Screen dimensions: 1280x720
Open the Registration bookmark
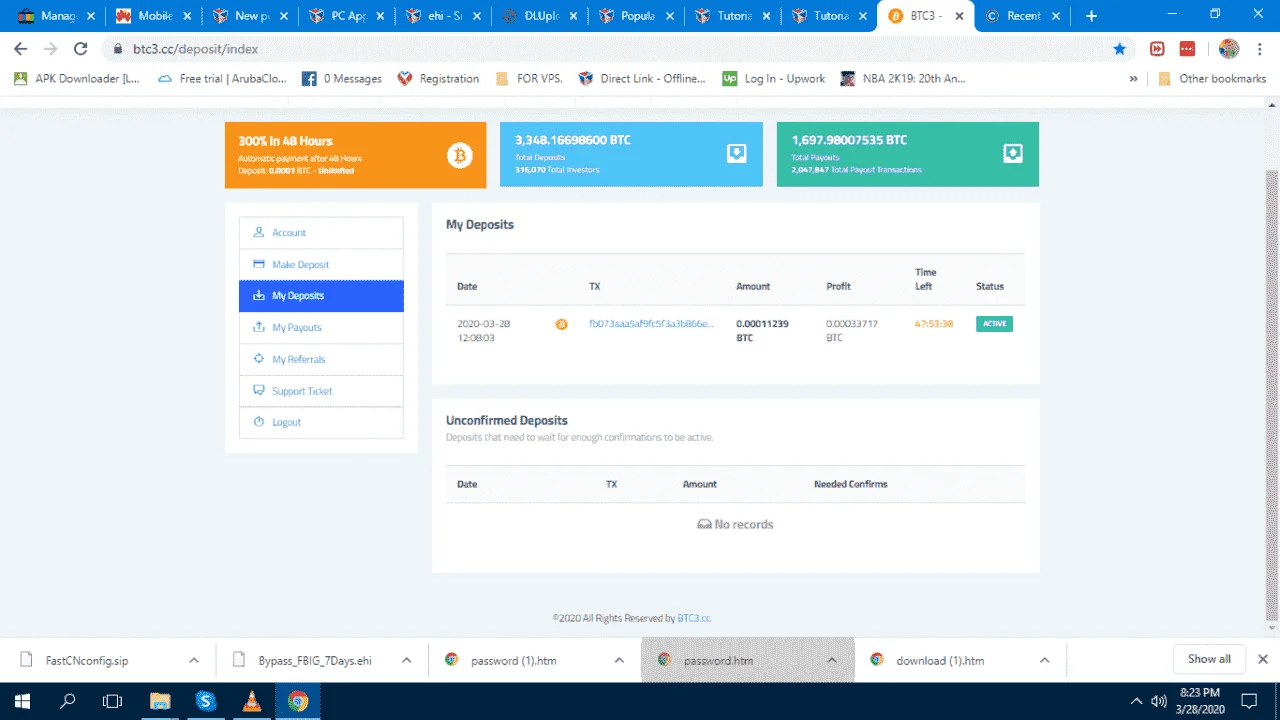click(x=438, y=78)
